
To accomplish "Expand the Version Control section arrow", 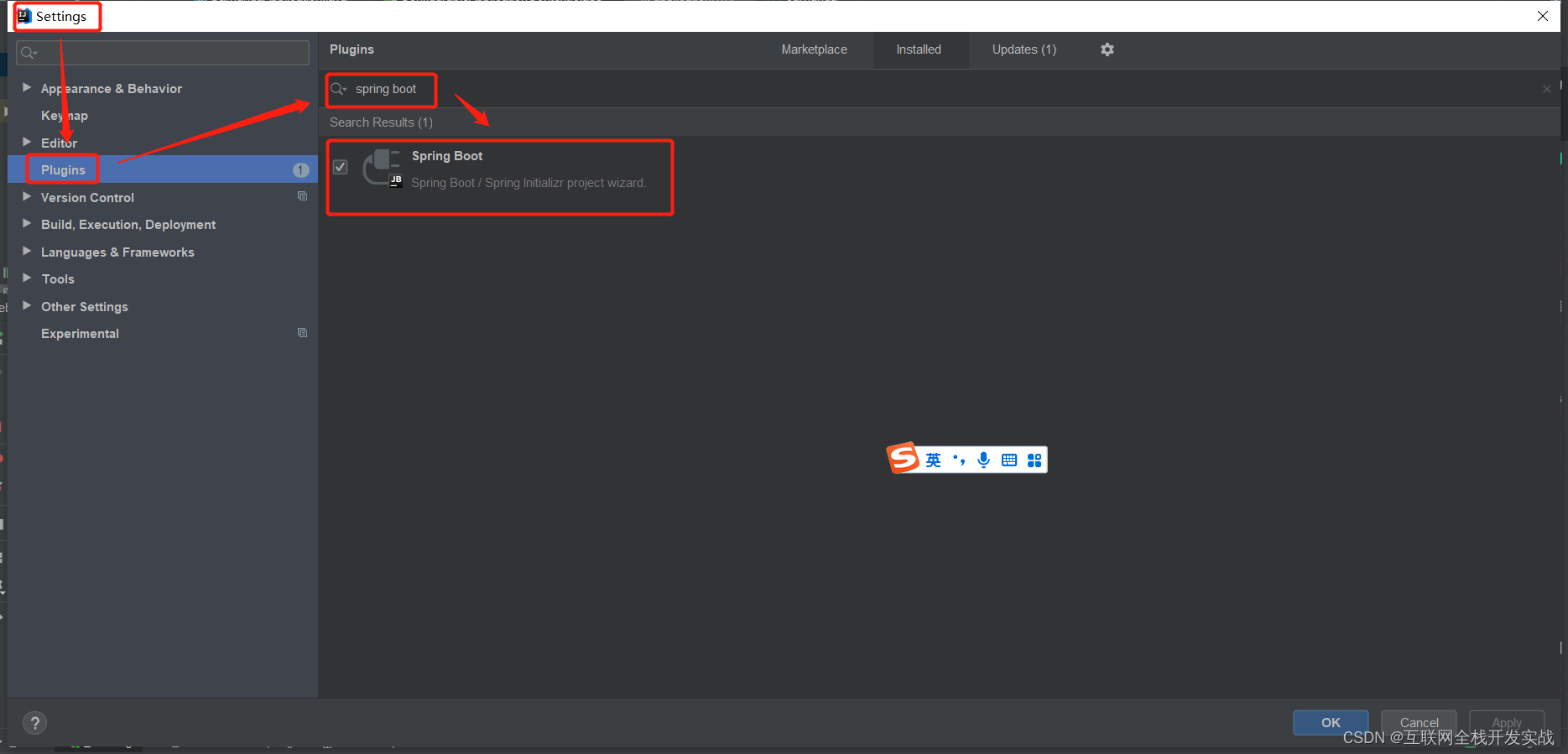I will (x=27, y=196).
